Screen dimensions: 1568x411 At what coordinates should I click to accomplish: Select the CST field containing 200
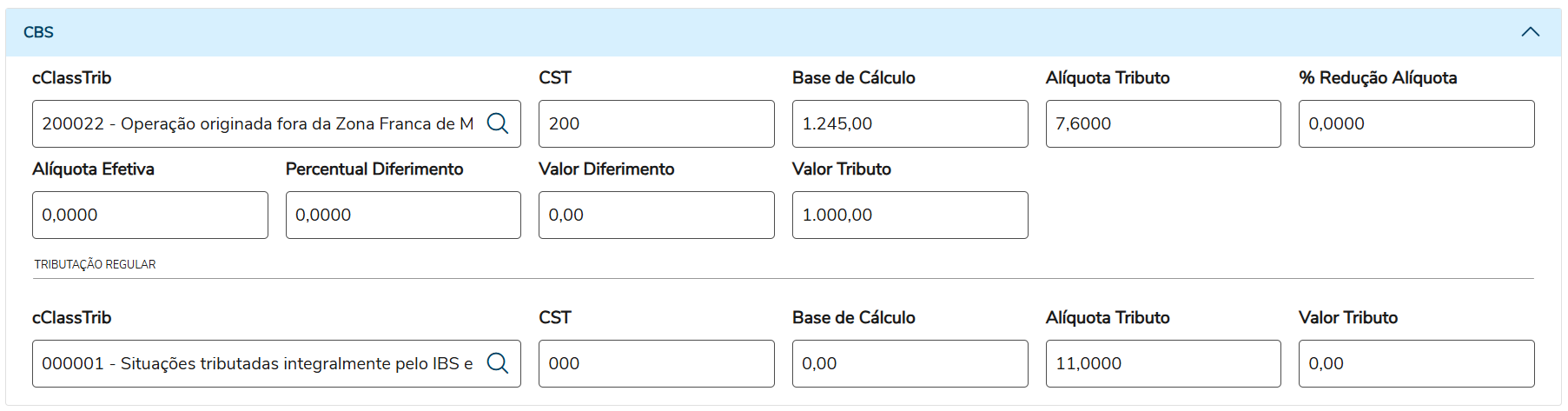[x=656, y=123]
